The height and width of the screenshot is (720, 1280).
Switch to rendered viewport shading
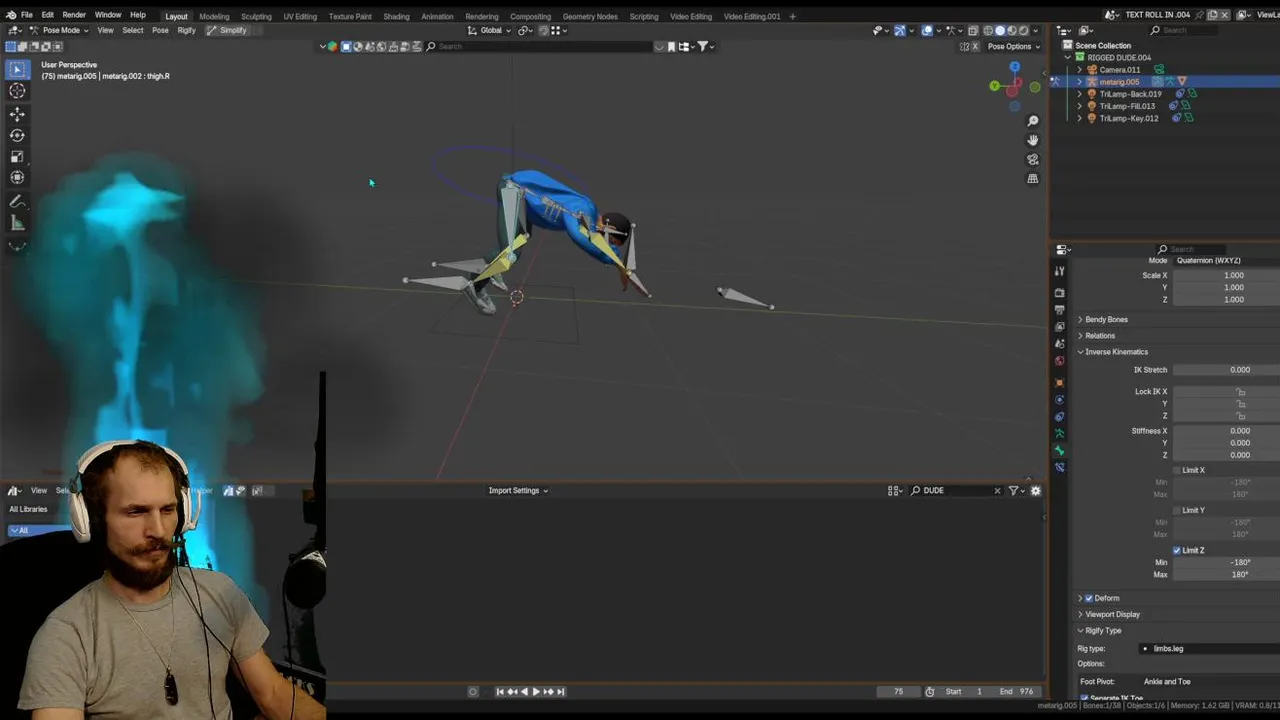click(x=1024, y=30)
